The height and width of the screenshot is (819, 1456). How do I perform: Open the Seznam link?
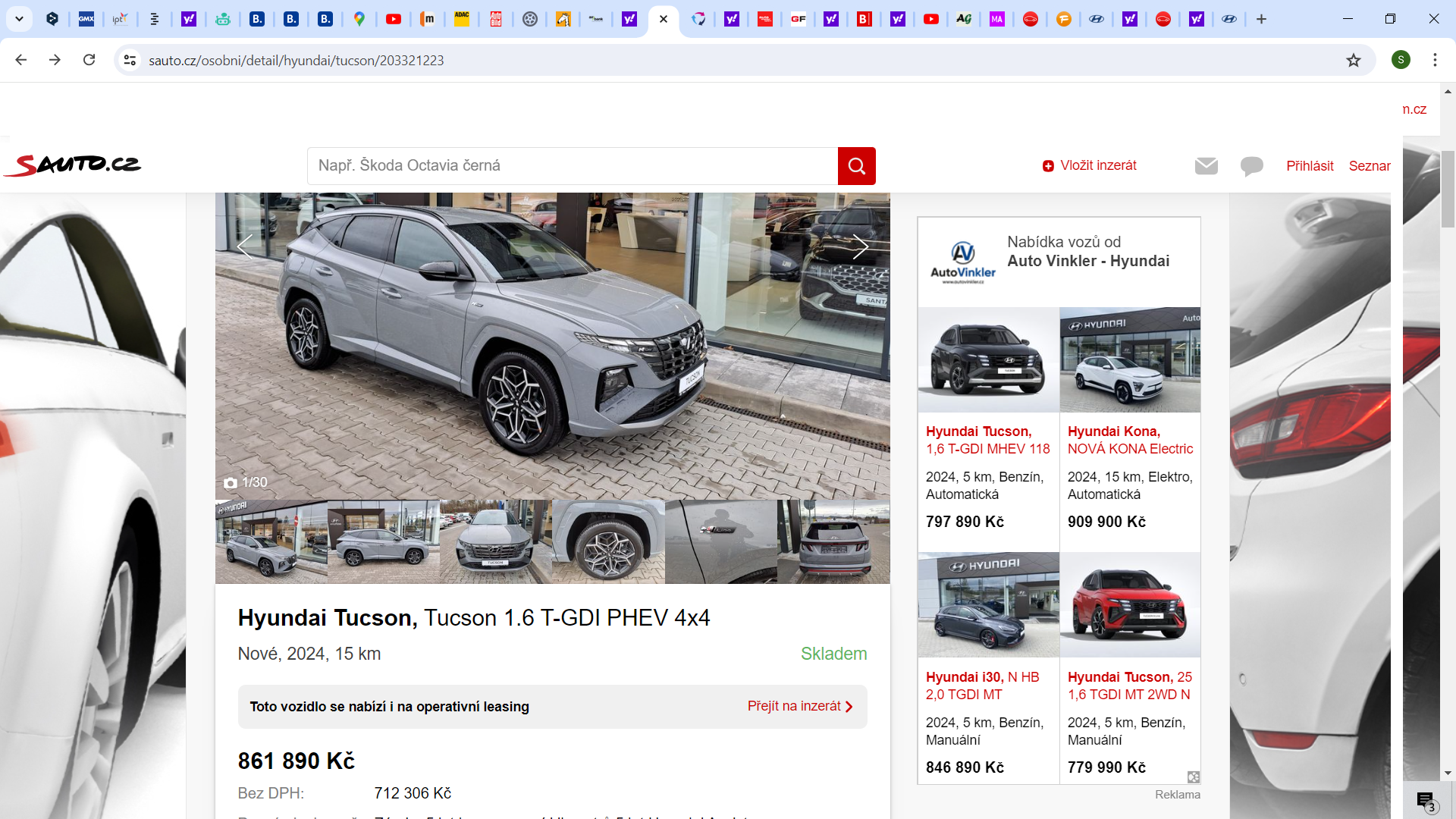pyautogui.click(x=1370, y=165)
